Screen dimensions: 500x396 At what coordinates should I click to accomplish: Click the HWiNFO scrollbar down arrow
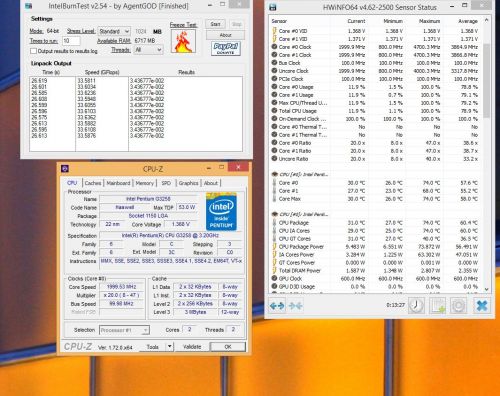point(486,289)
